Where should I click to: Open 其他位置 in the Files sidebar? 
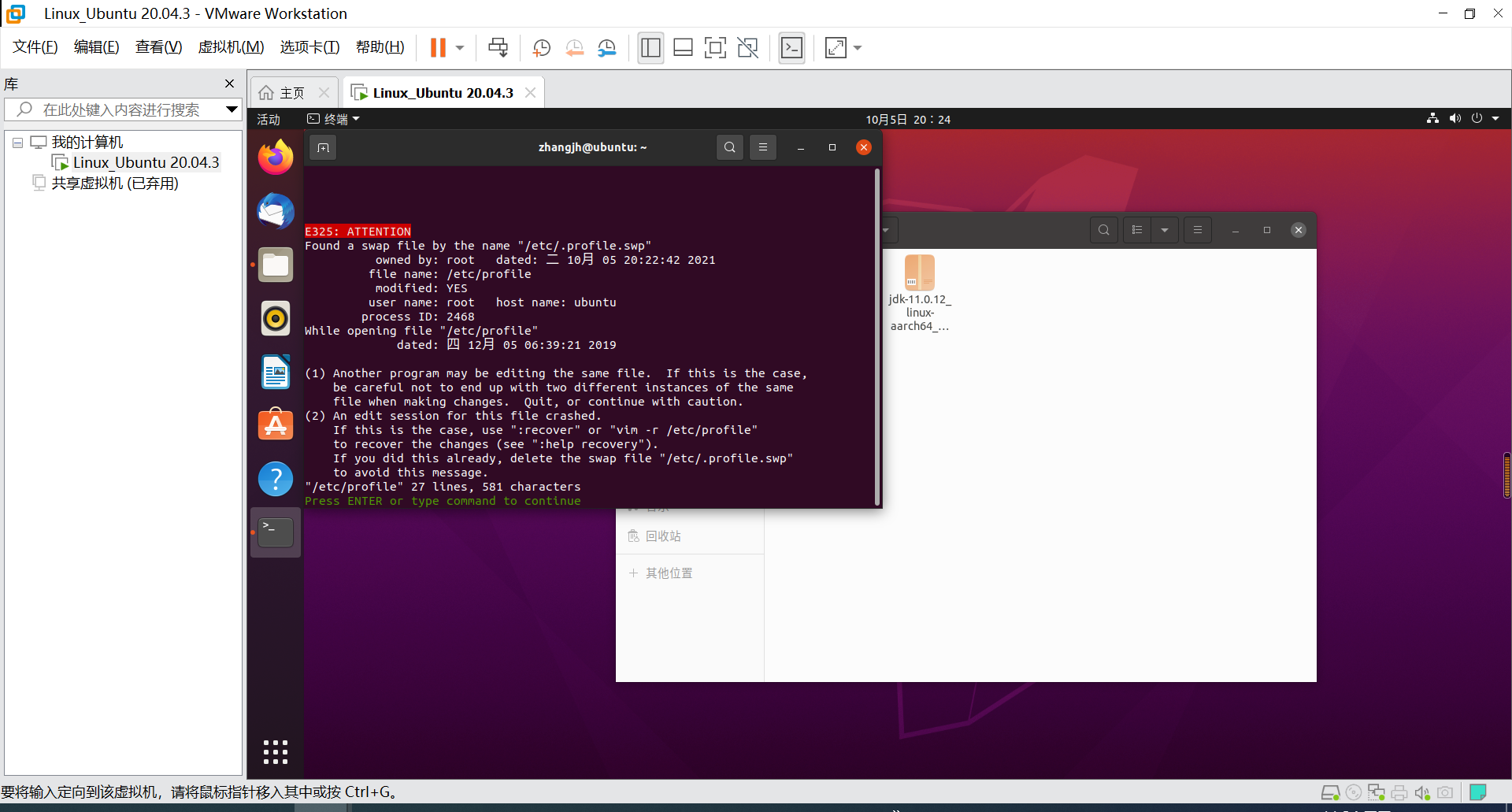point(669,573)
